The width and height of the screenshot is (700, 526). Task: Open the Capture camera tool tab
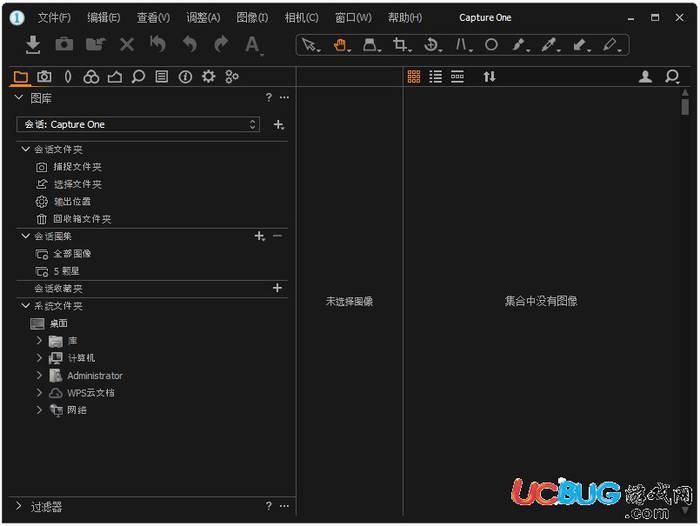tap(44, 77)
